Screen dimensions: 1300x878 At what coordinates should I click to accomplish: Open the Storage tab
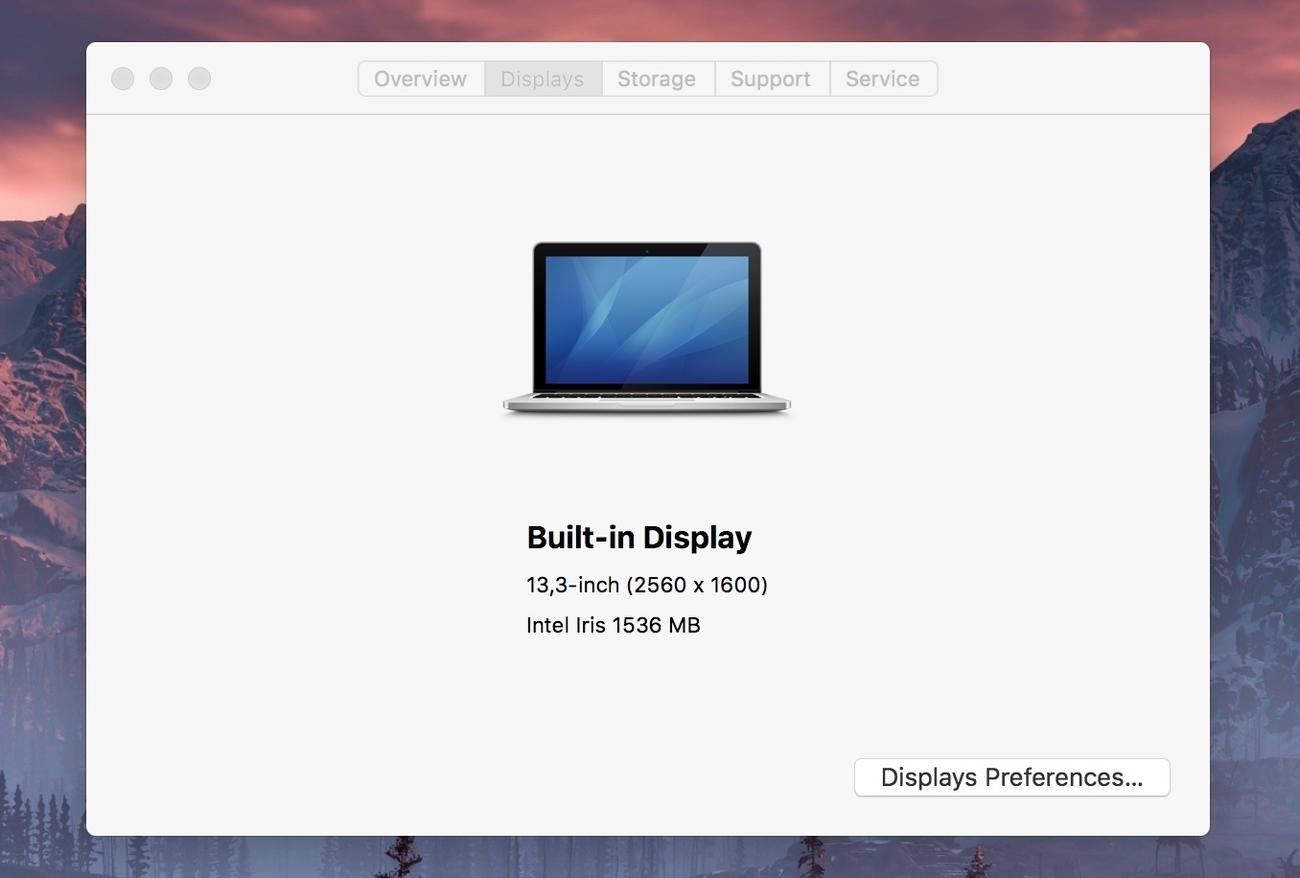tap(657, 79)
